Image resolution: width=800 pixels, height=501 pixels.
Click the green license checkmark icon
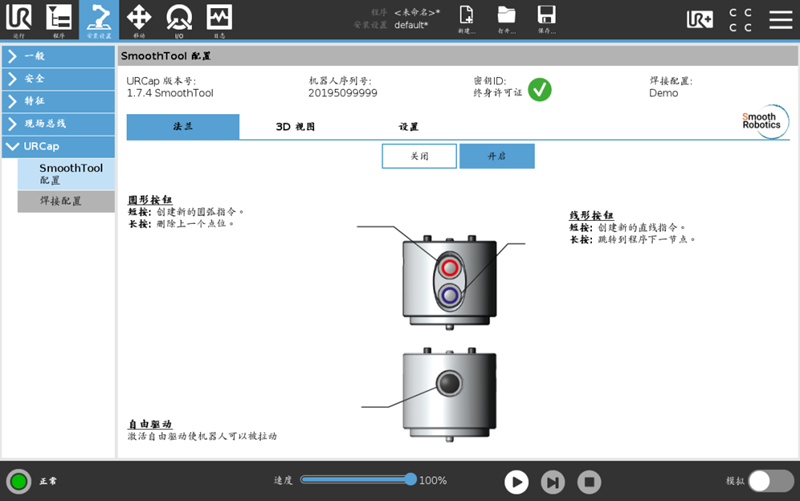point(539,90)
